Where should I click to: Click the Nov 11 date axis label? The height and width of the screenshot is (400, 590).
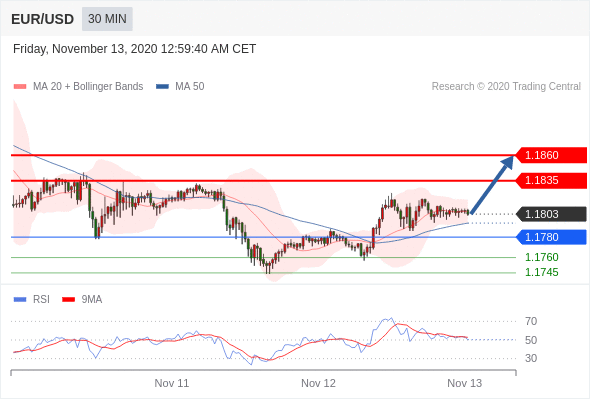click(172, 383)
